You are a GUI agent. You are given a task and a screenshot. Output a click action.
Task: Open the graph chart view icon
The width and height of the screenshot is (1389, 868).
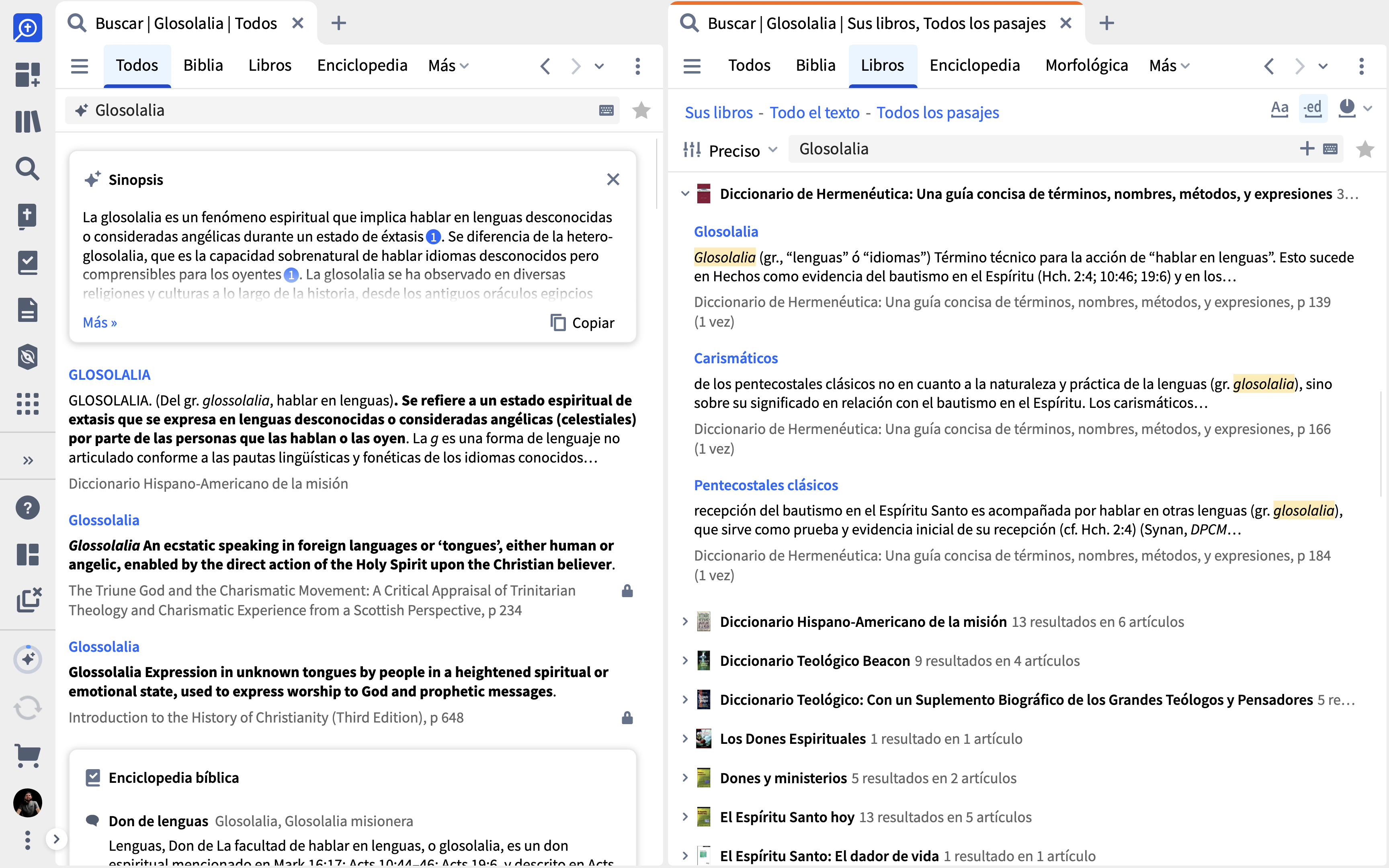coord(1346,108)
